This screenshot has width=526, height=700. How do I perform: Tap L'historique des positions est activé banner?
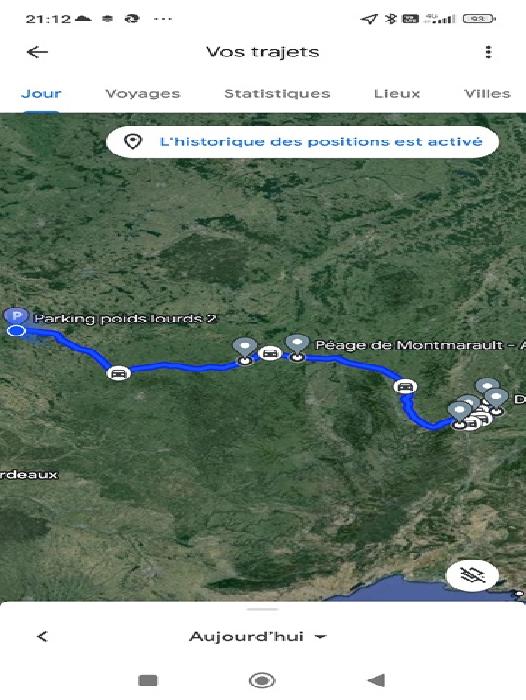tap(302, 142)
